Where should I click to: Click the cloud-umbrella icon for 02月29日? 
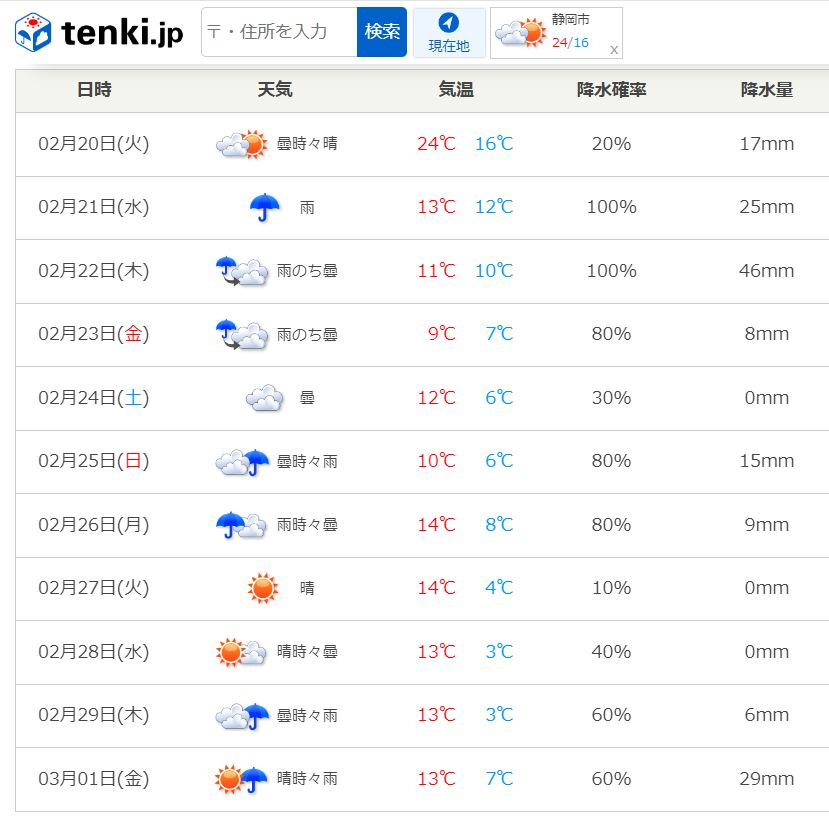pos(242,715)
